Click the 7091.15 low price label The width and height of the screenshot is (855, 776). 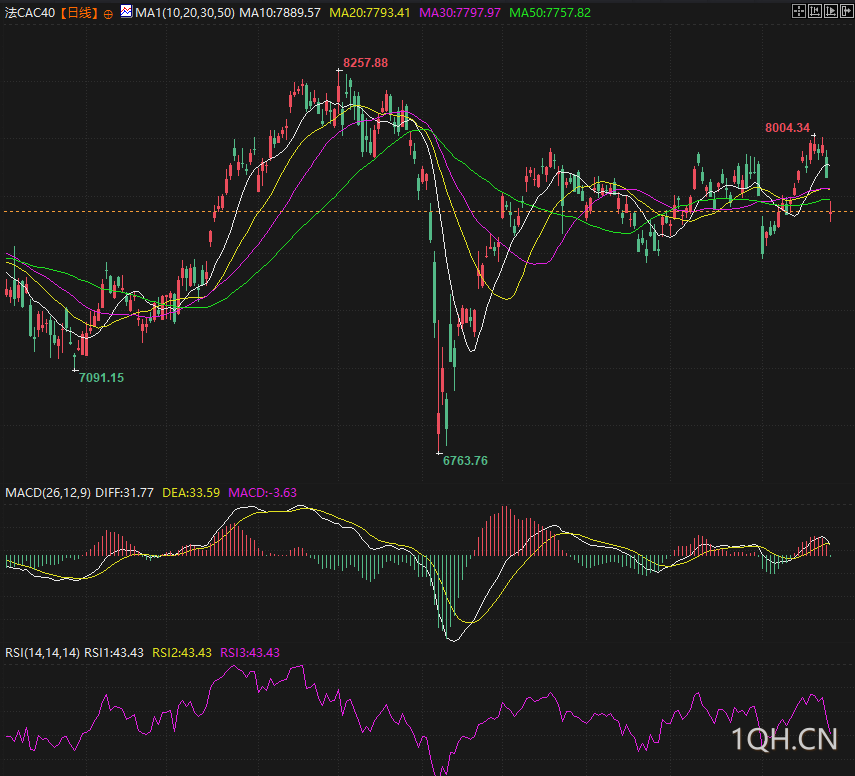[x=101, y=377]
